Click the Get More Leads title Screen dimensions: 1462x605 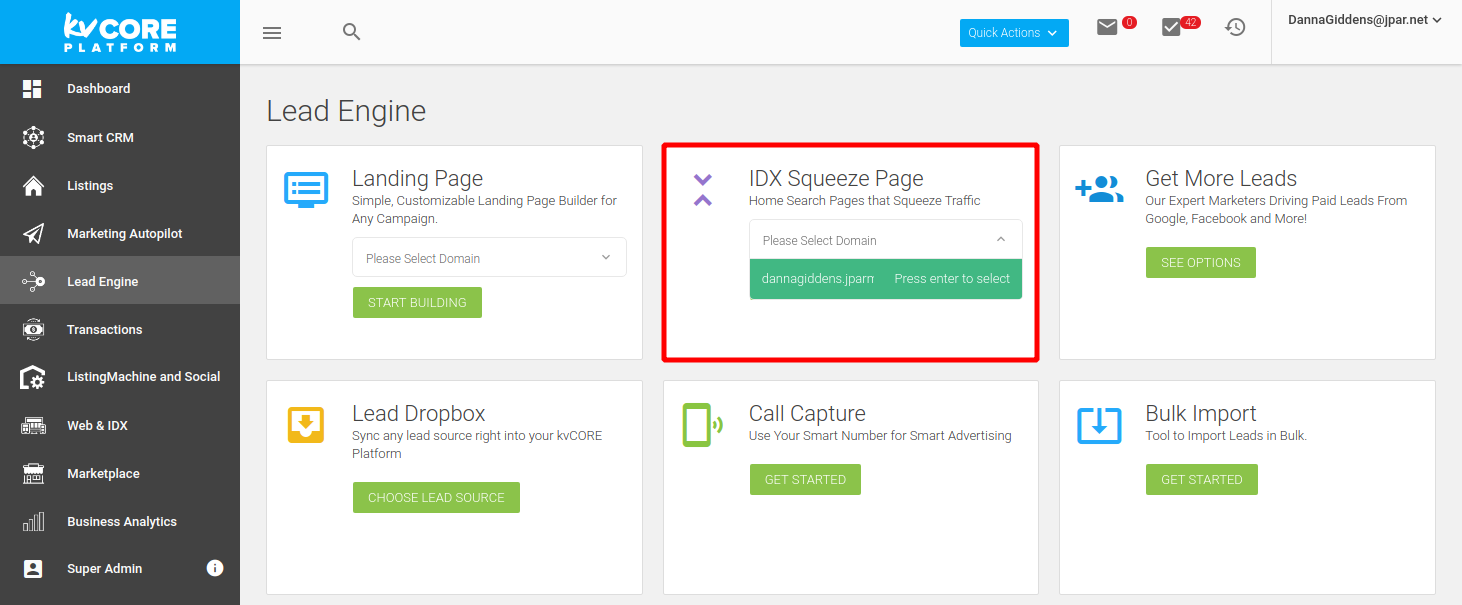[1221, 179]
